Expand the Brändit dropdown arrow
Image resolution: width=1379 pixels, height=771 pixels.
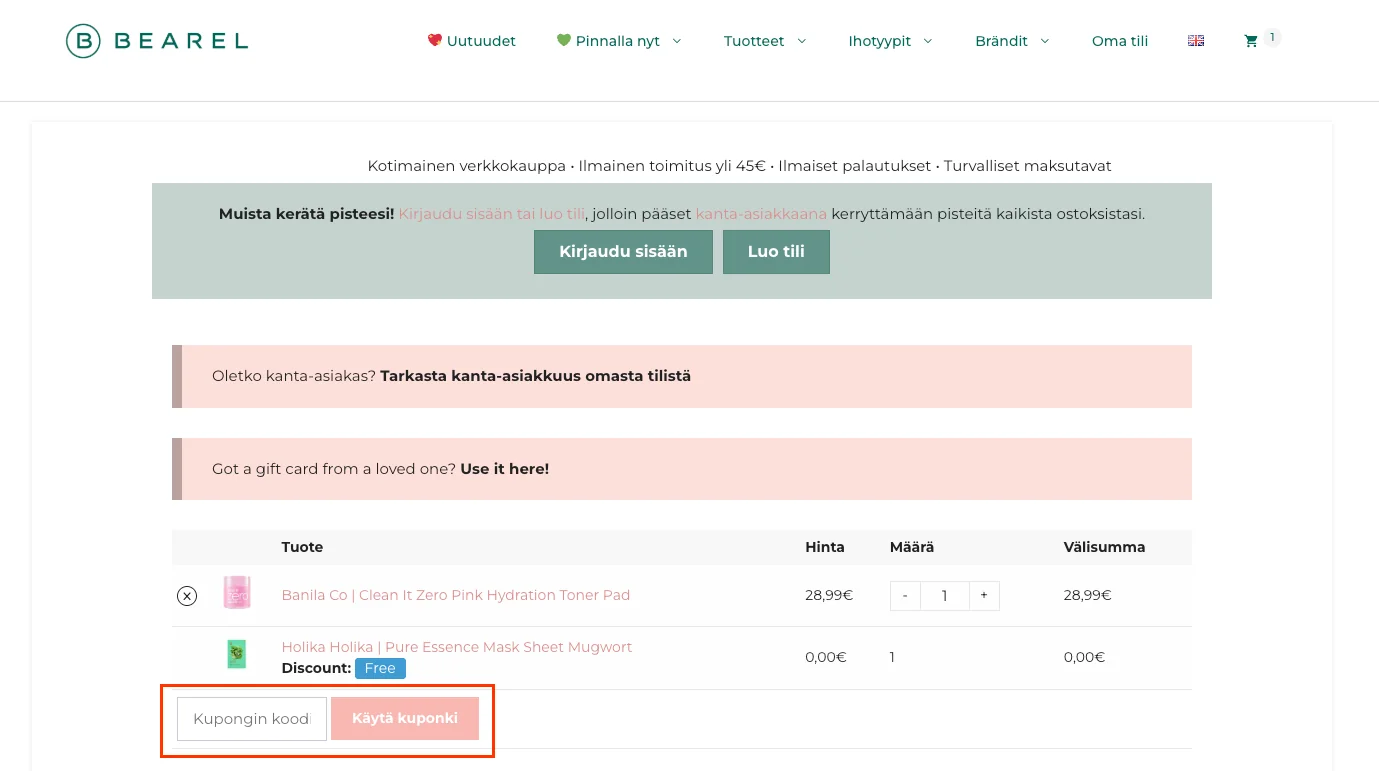point(1045,41)
